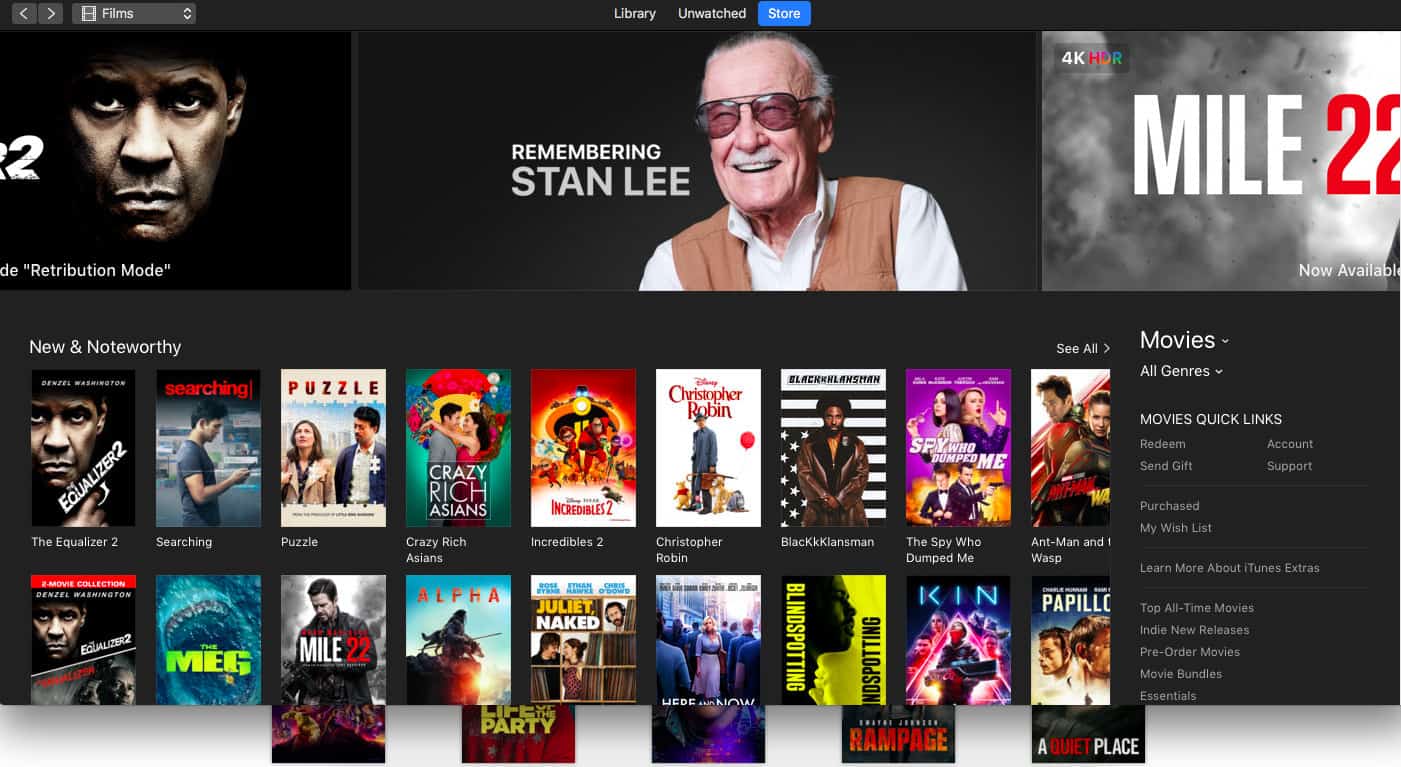Open the Christopher Robin poster
This screenshot has width=1401, height=767.
click(708, 448)
